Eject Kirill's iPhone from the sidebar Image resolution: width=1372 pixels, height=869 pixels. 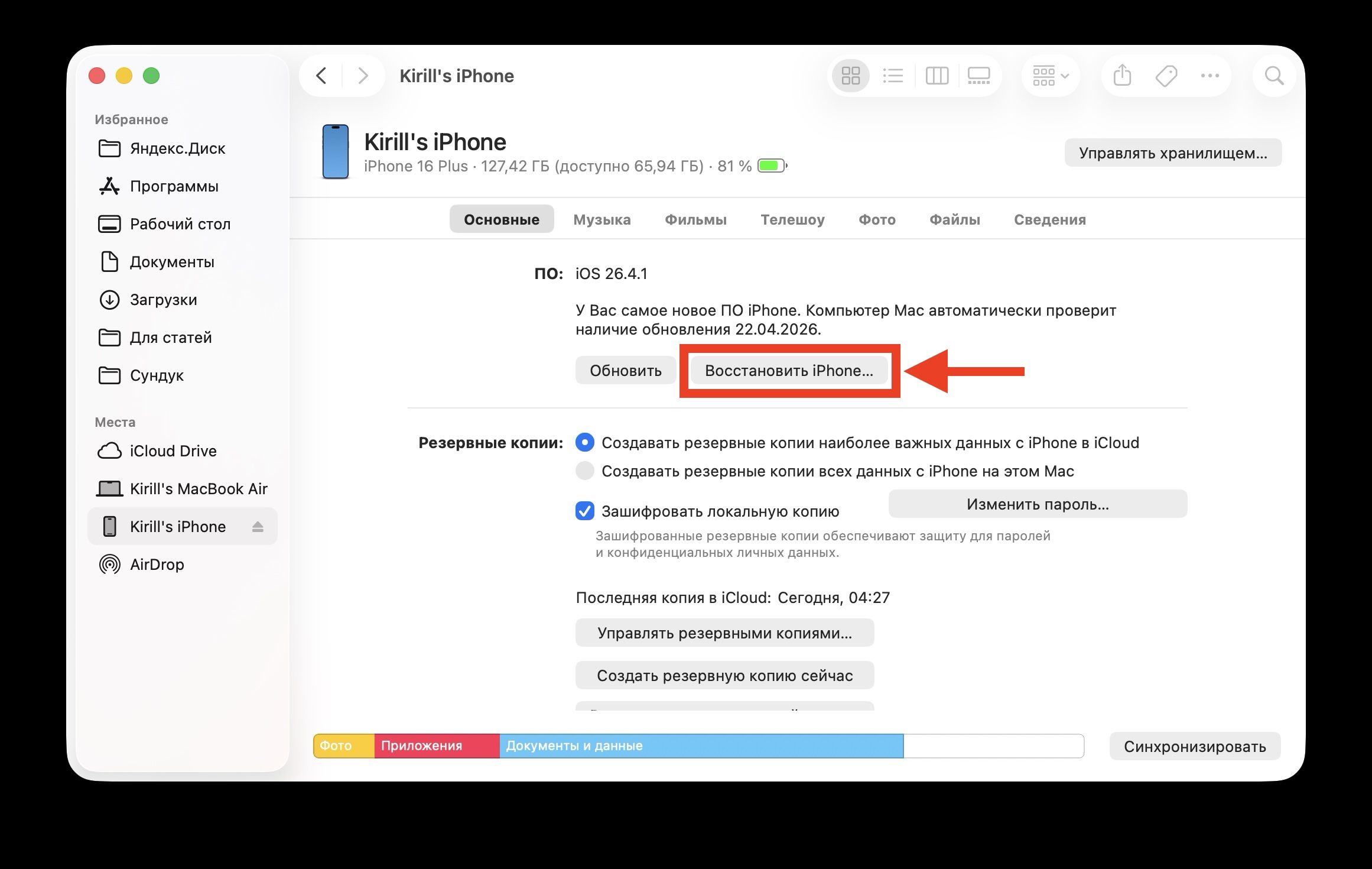click(258, 526)
